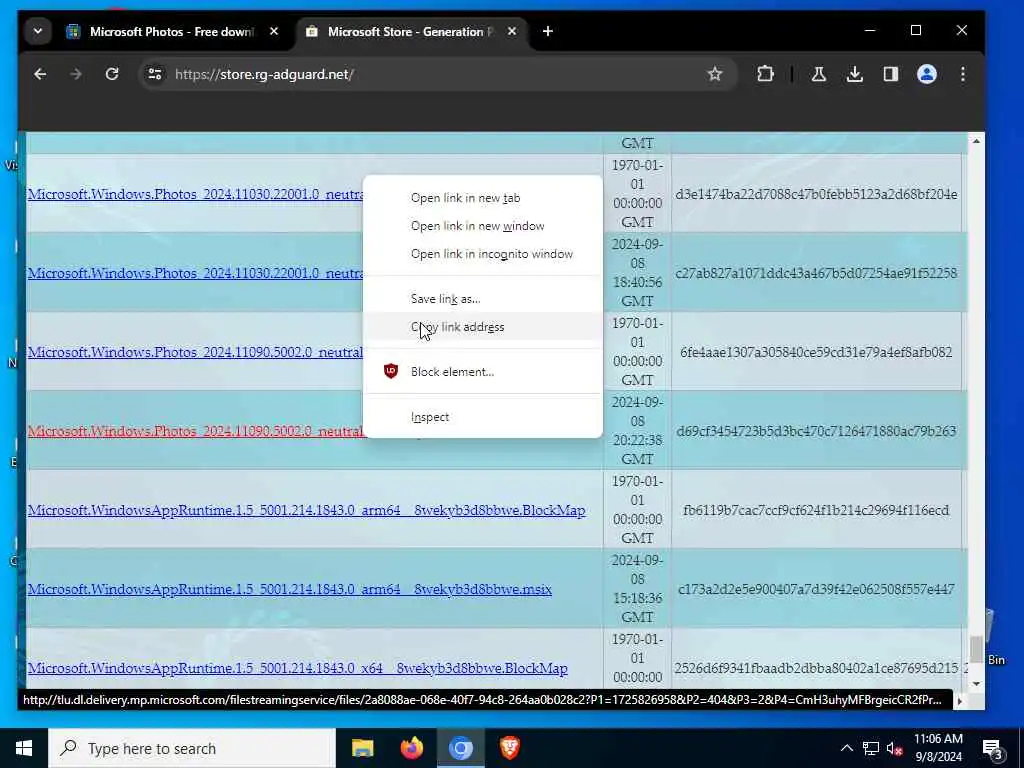Click hash d69cf3454723b5d3bc470c7126471880ac79b263
1024x768 pixels.
click(x=816, y=431)
